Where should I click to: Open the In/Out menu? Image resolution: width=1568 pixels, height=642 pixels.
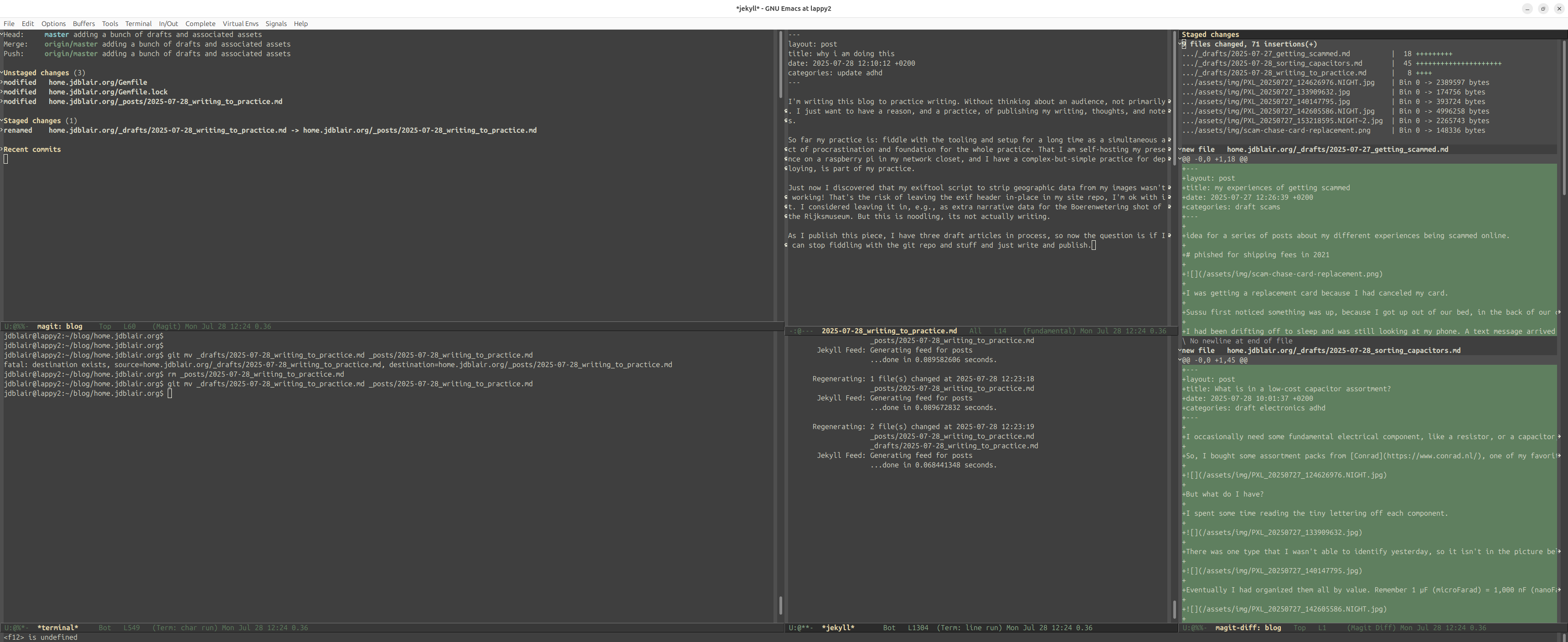coord(168,24)
